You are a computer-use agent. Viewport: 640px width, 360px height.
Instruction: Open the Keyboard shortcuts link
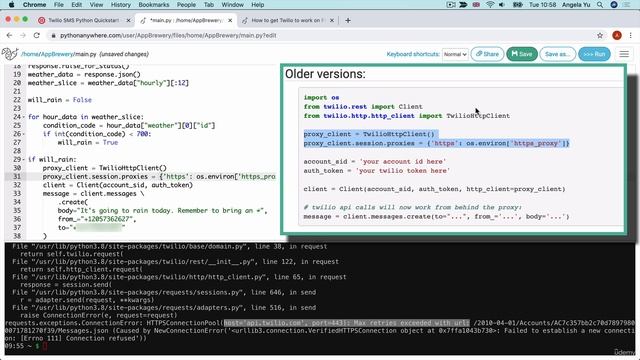coord(413,54)
